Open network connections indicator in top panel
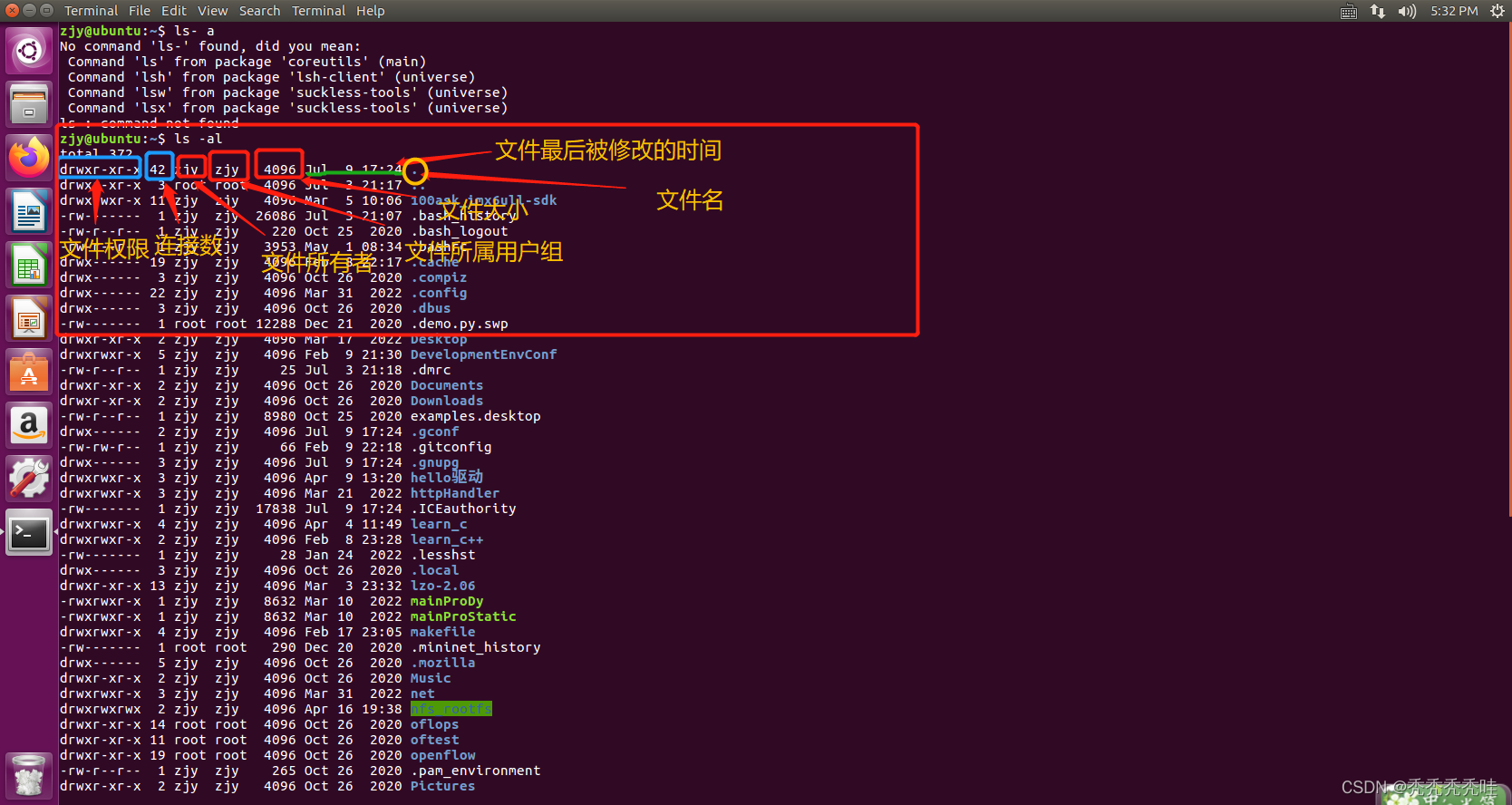This screenshot has height=805, width=1512. click(1378, 11)
